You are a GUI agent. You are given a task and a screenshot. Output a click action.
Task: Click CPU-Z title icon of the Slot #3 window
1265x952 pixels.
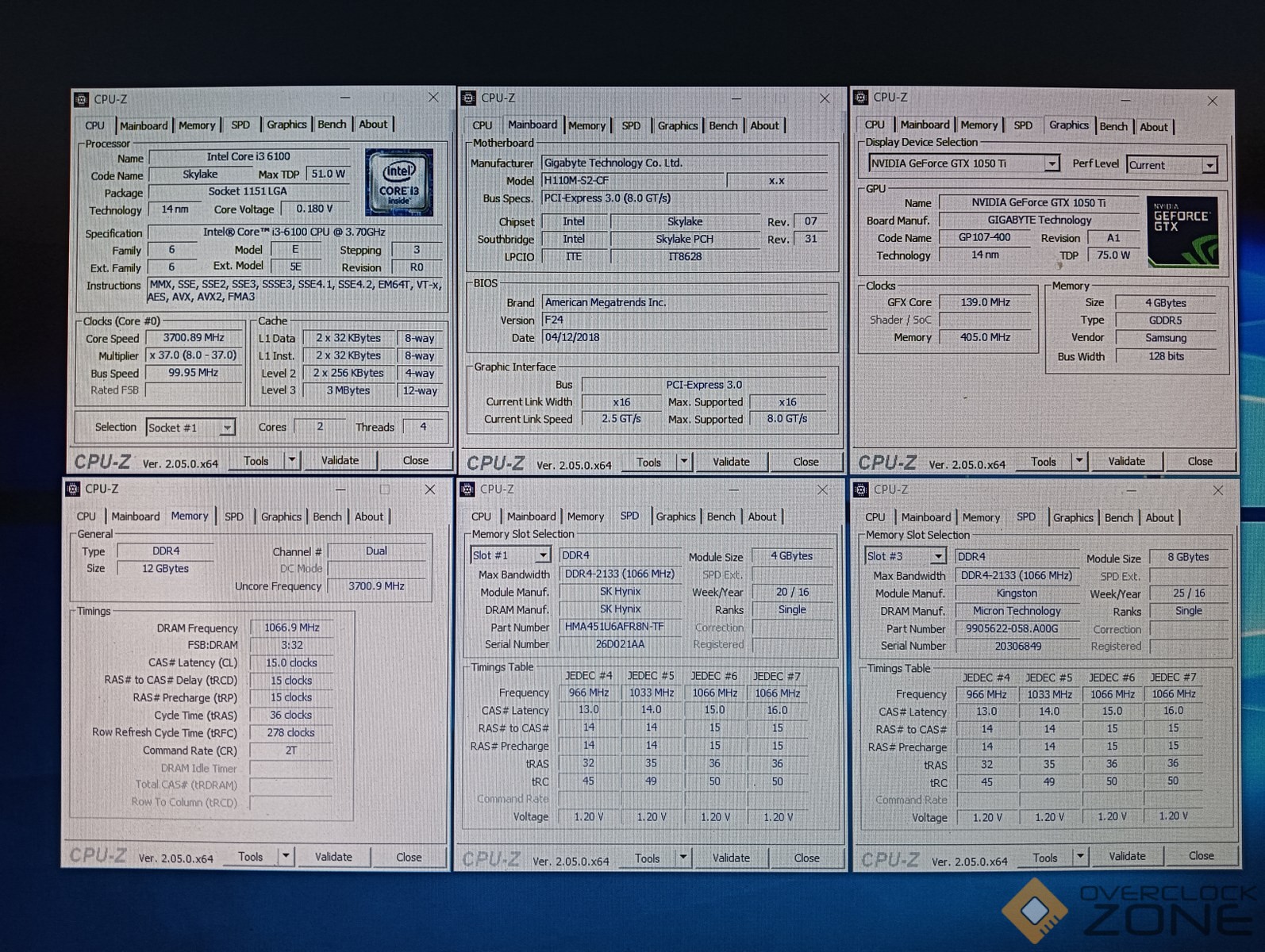(860, 489)
